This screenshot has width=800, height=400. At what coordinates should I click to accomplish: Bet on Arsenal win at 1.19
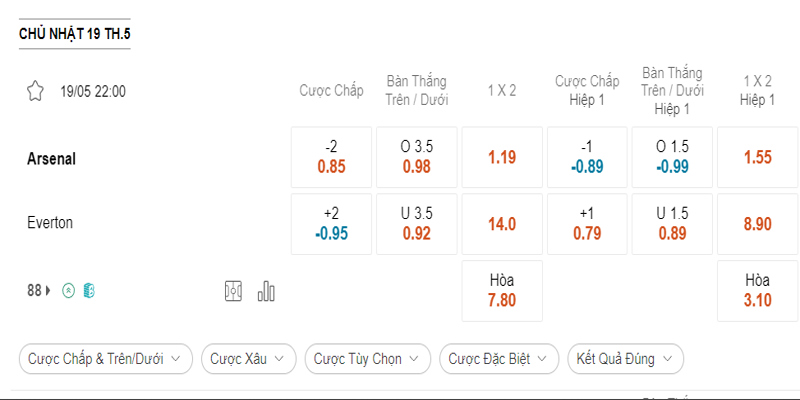(x=502, y=157)
